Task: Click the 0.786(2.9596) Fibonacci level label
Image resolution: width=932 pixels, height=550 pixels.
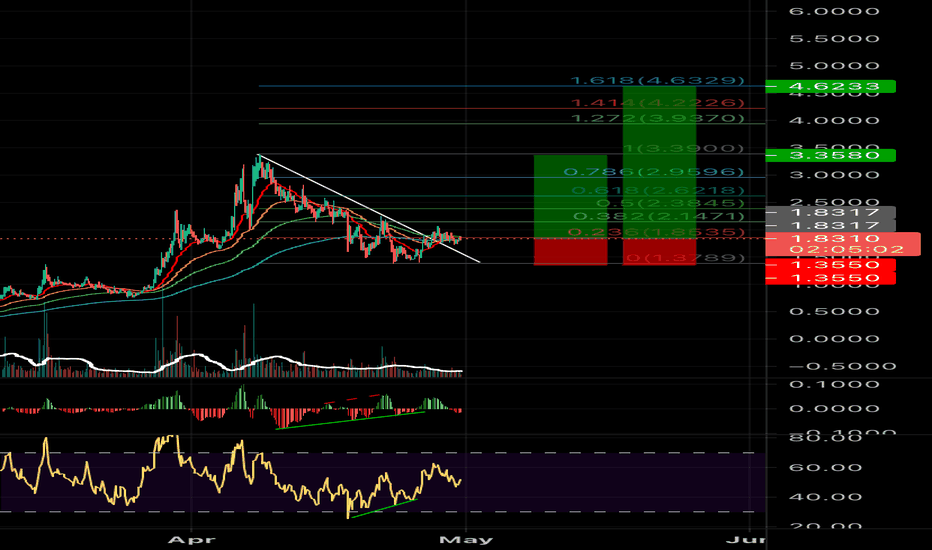Action: coord(653,172)
